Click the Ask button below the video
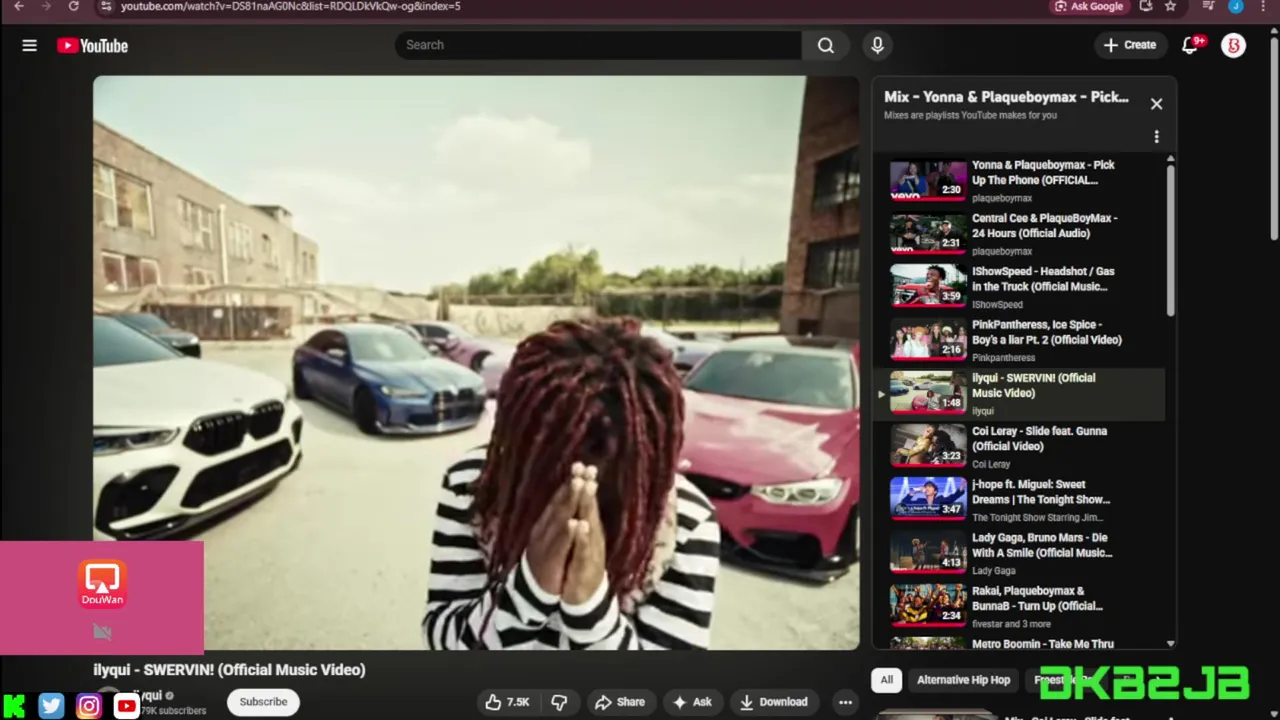Screen dimensions: 1280x720 (x=692, y=702)
